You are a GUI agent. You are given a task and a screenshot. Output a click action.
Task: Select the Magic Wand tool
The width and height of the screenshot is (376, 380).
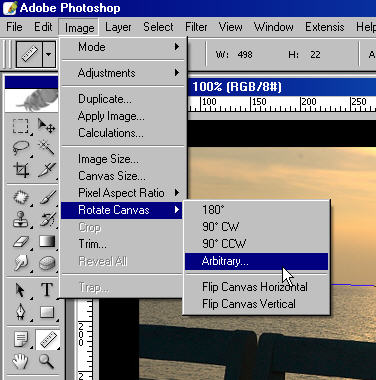point(46,147)
